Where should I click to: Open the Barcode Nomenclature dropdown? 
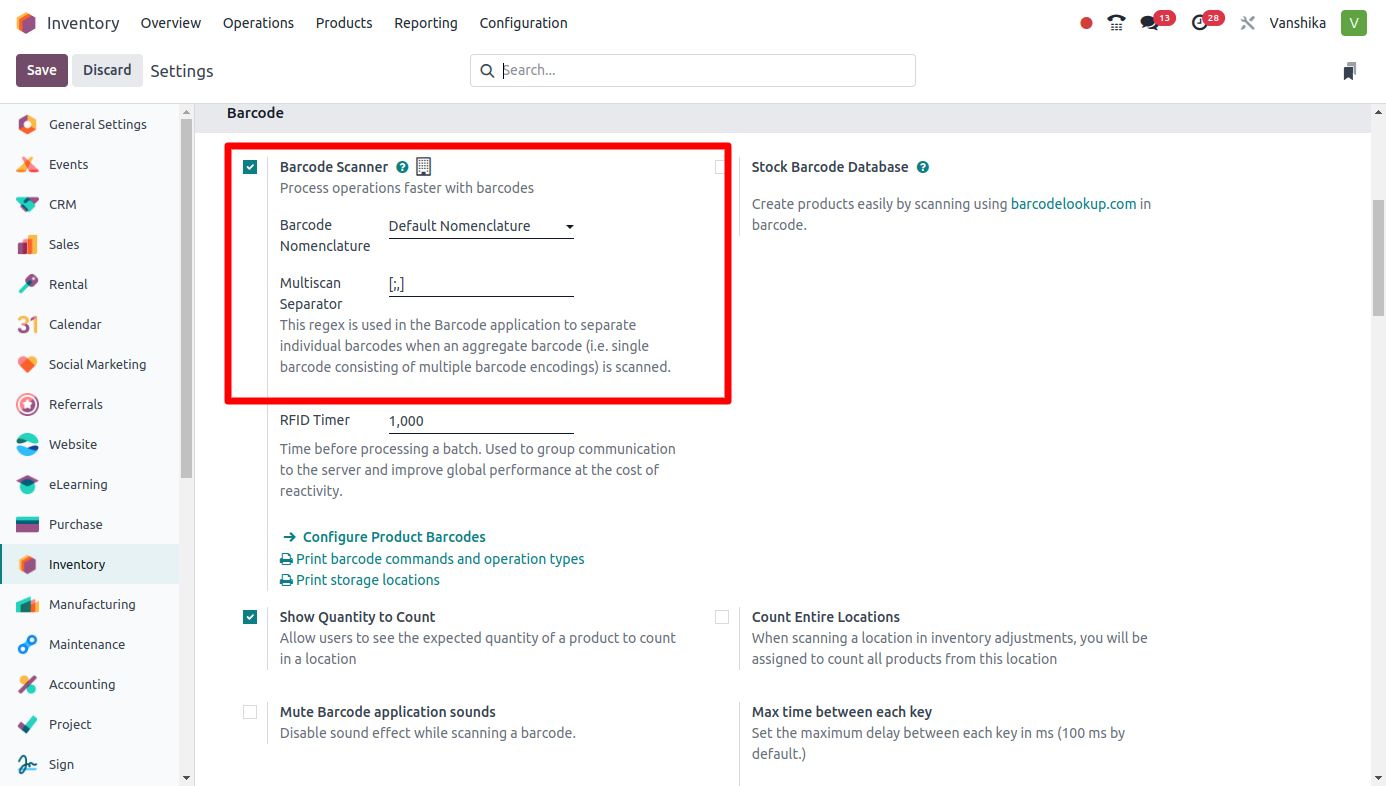pyautogui.click(x=480, y=226)
